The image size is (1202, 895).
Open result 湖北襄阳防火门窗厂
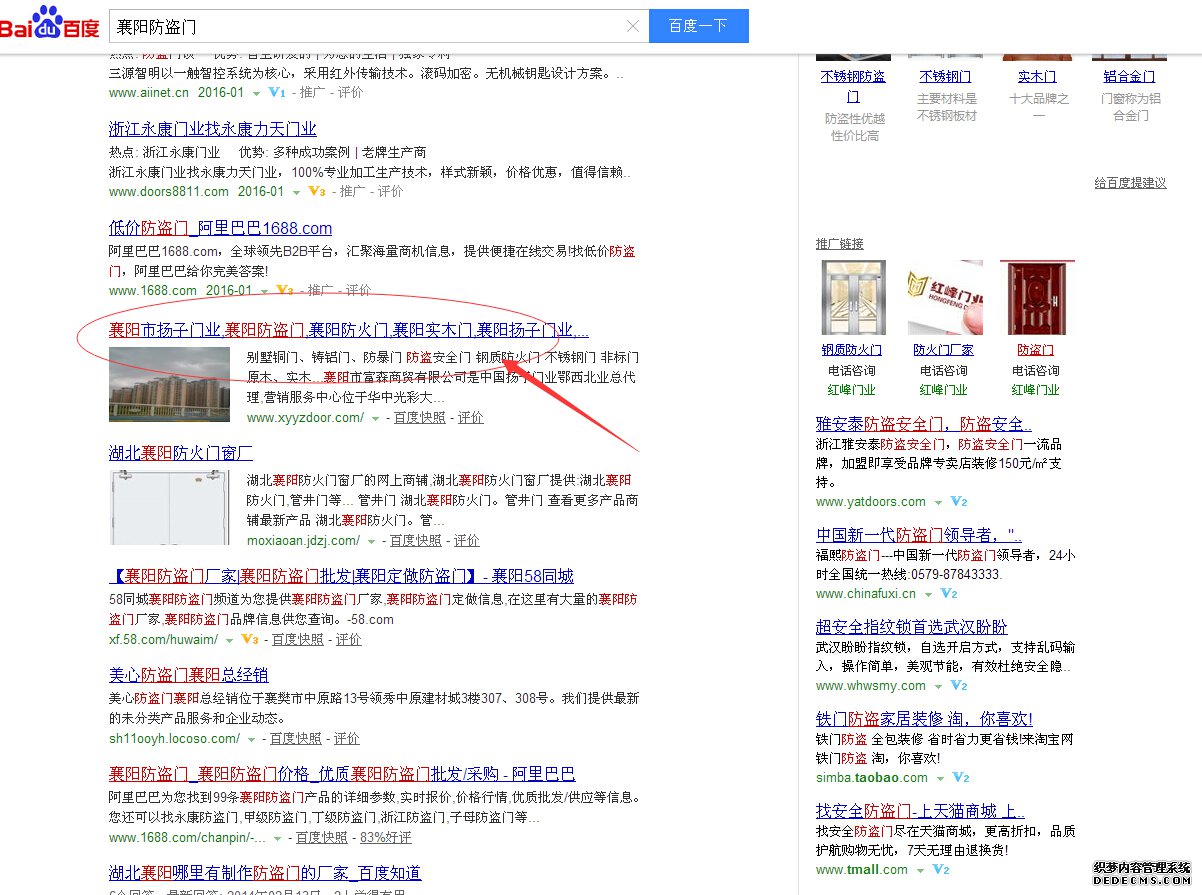tap(181, 453)
